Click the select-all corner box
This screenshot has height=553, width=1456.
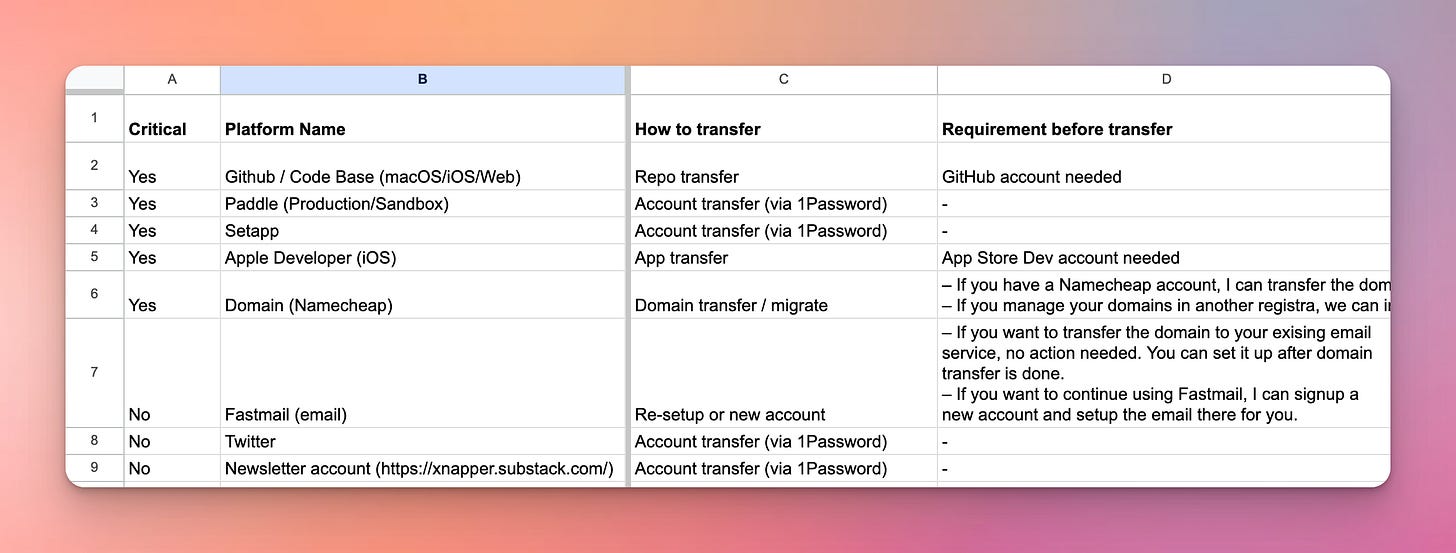point(95,80)
